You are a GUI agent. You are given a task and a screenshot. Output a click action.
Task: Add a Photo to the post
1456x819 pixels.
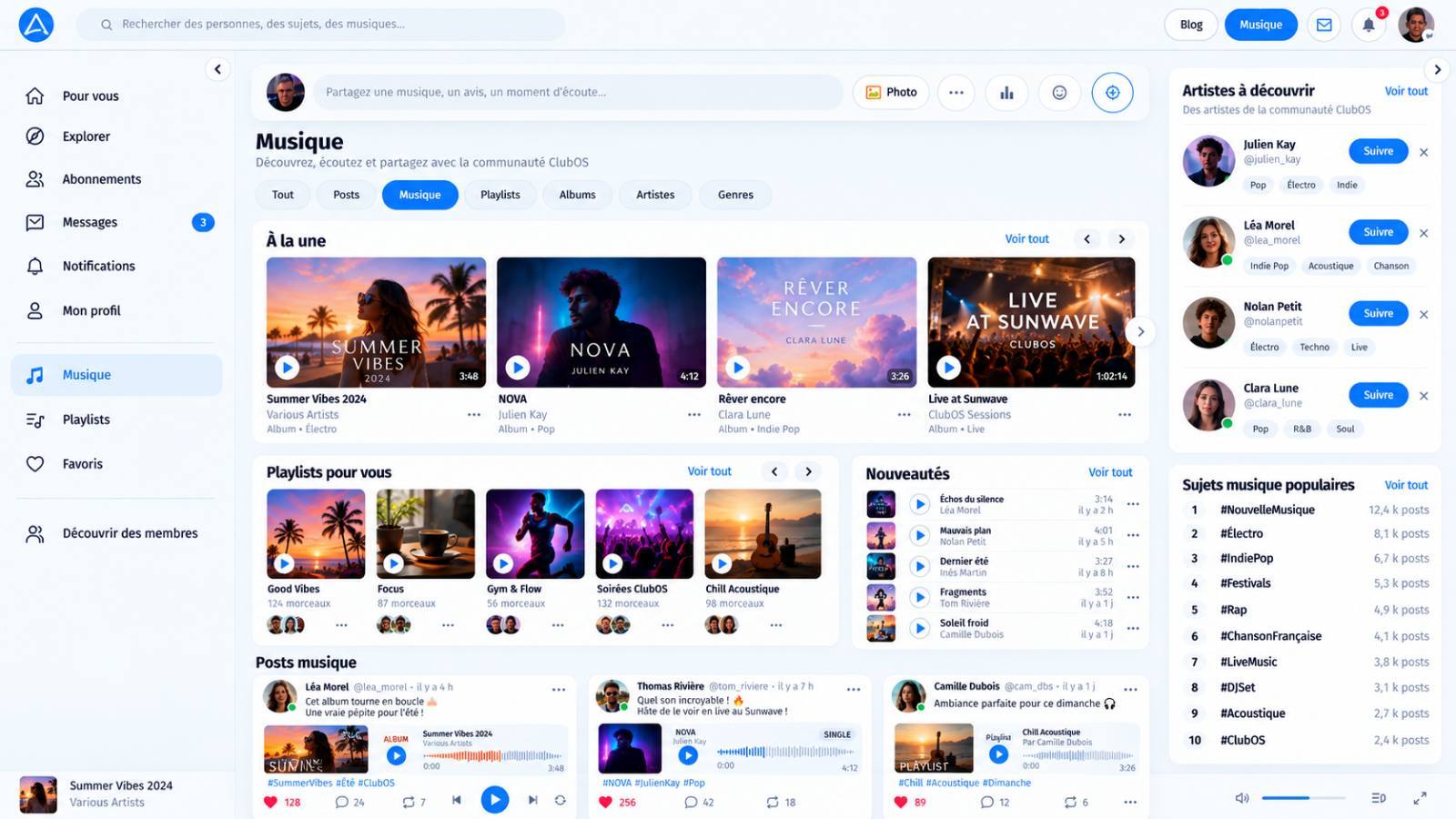tap(891, 92)
